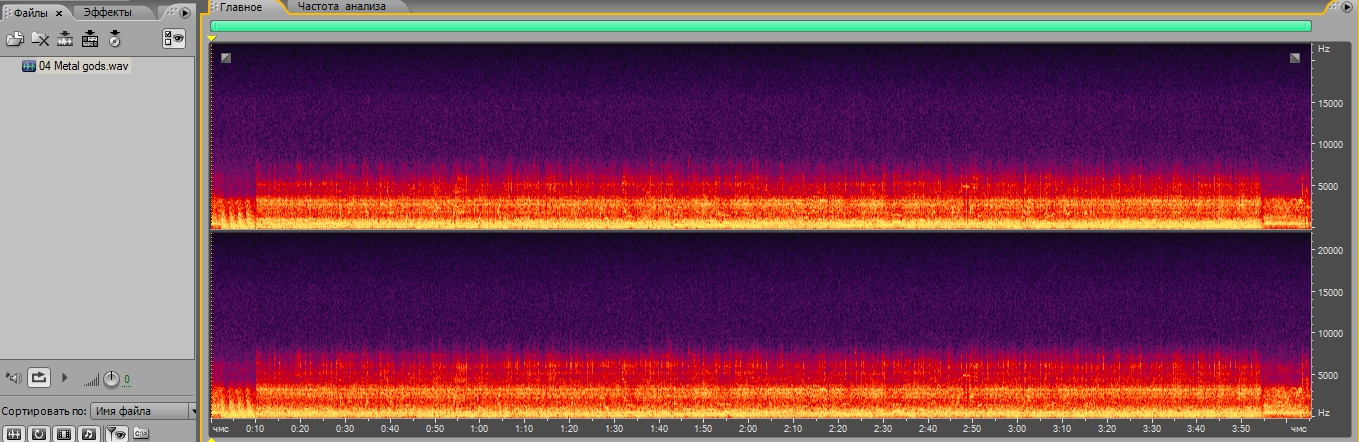
Task: Click waveform icon beside 04 Metal gods.wav
Action: click(x=29, y=66)
